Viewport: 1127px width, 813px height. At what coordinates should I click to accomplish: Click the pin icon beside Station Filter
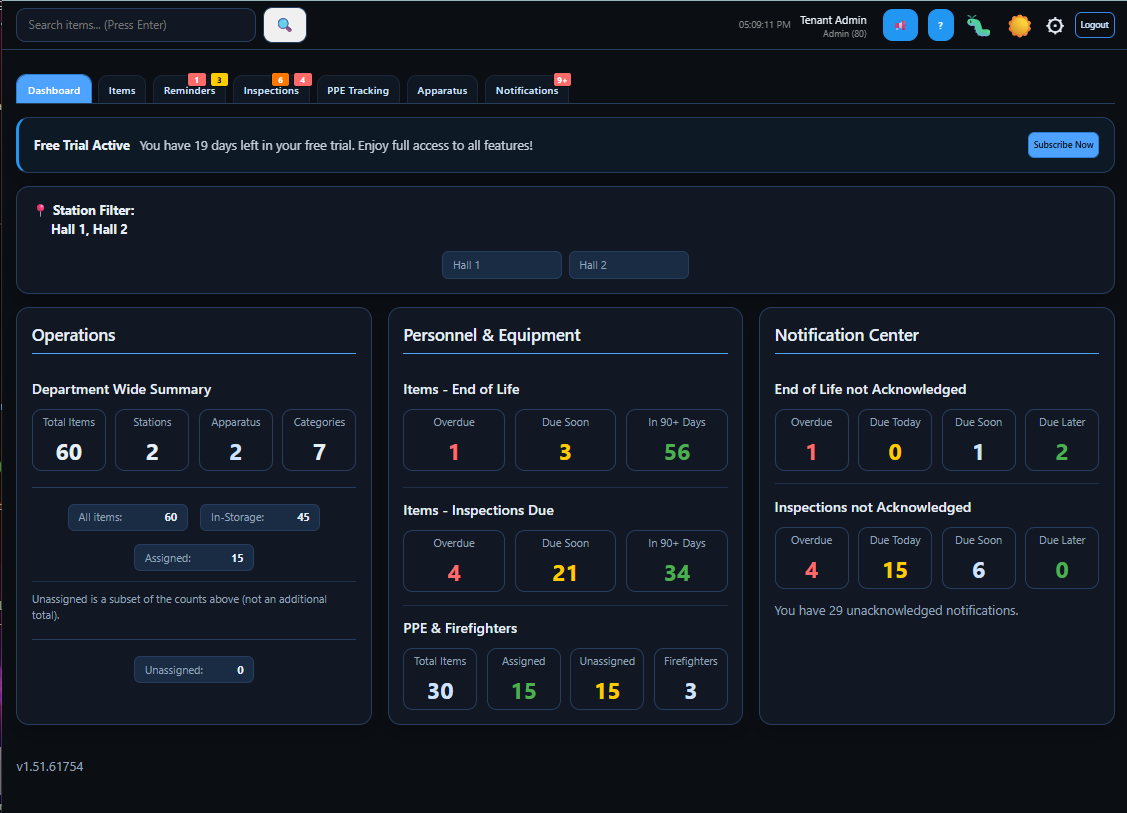point(40,209)
